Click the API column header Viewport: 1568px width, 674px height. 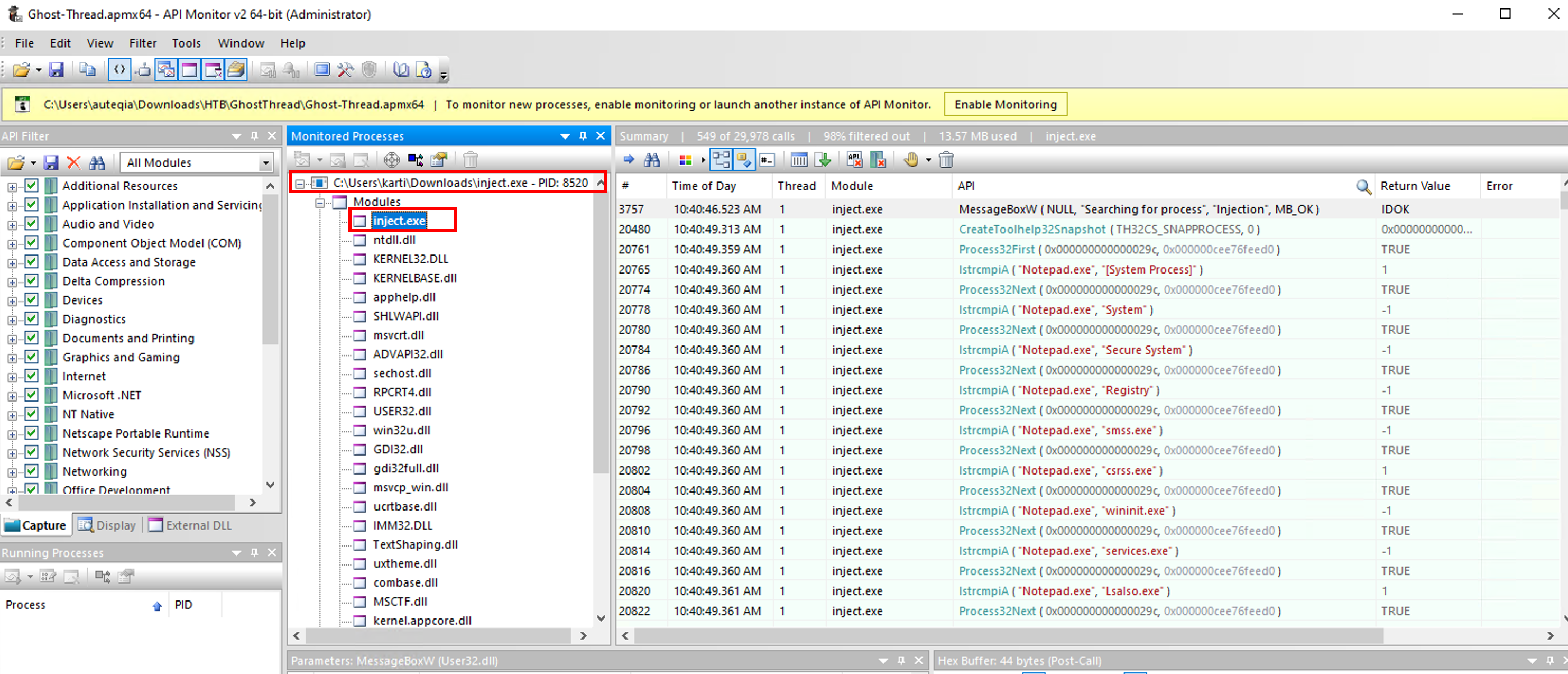tap(965, 186)
